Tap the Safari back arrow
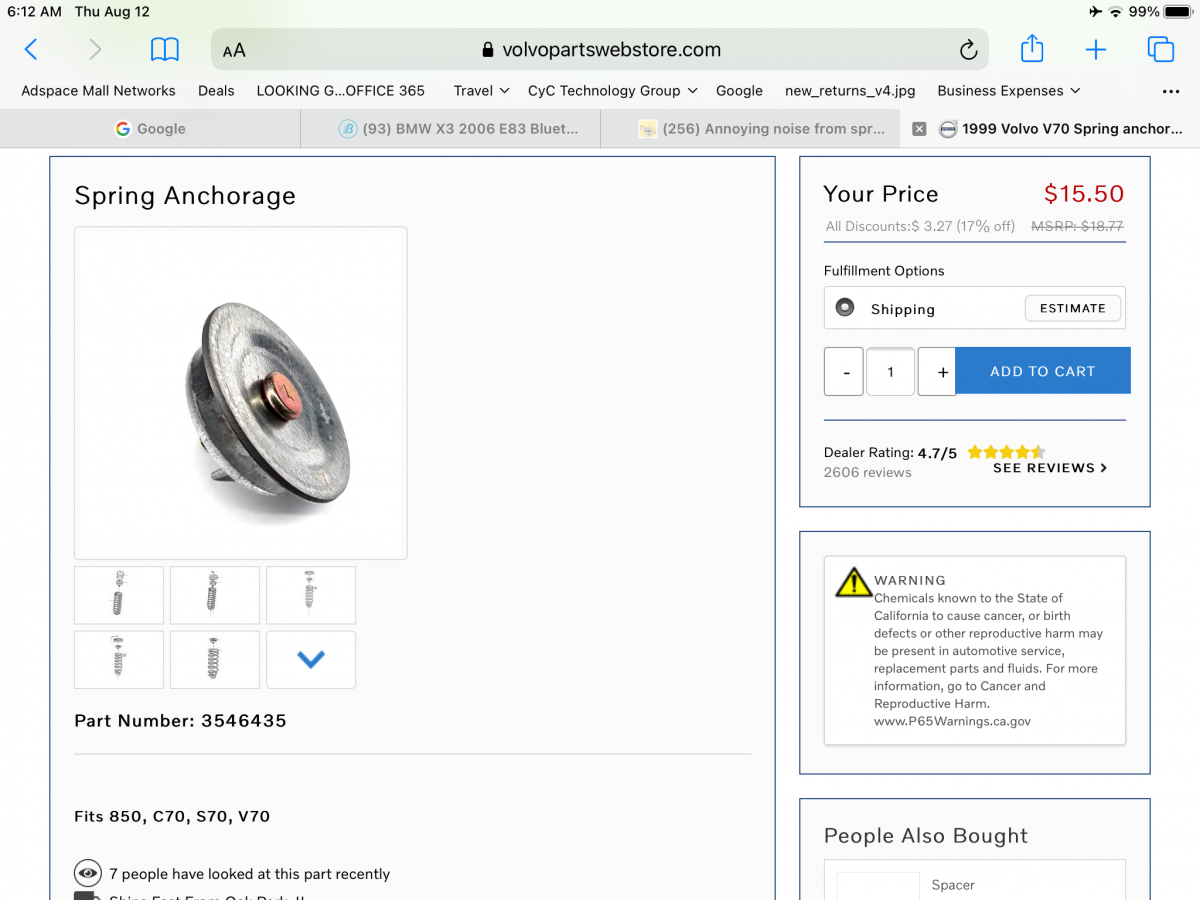Viewport: 1200px width, 900px height. coord(31,49)
